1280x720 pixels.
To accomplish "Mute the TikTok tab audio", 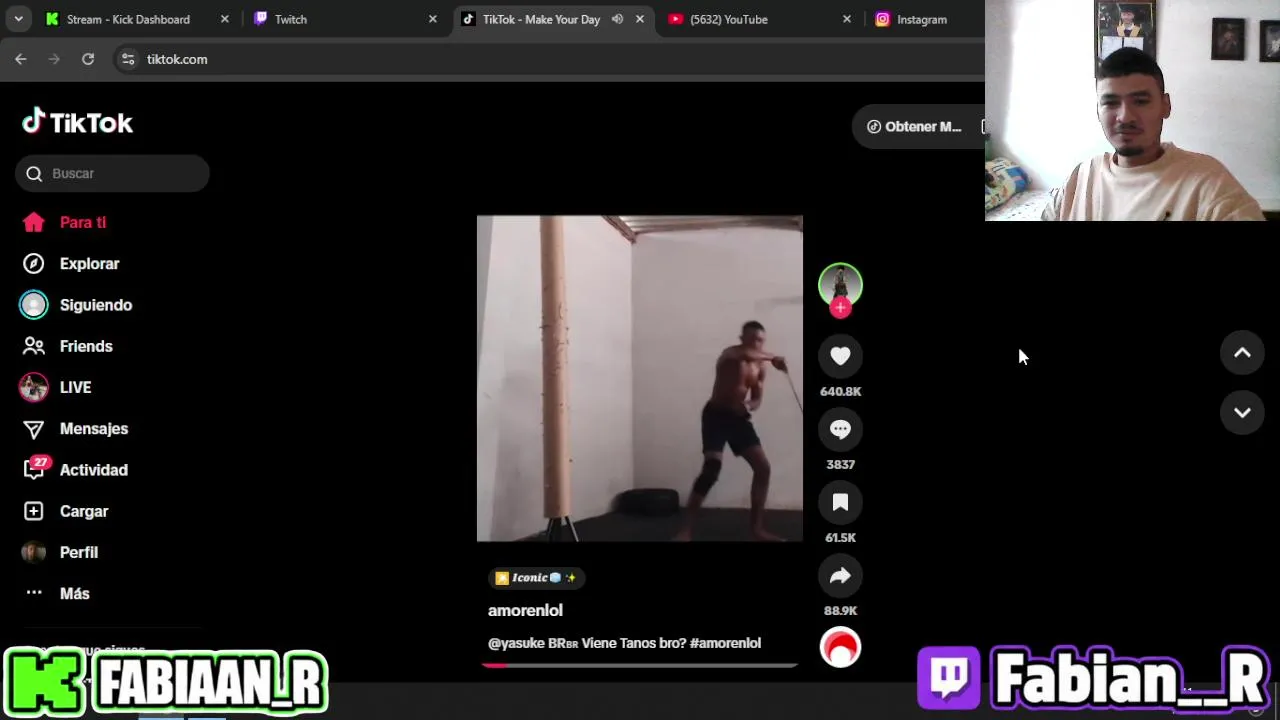I will [617, 19].
